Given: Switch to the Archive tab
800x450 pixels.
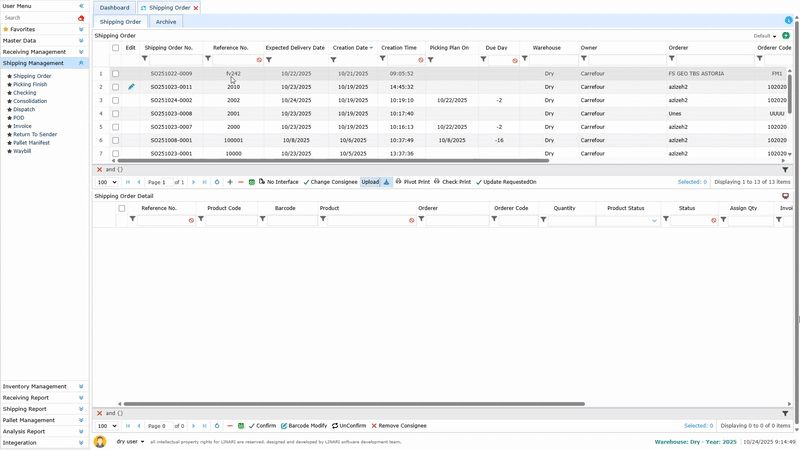Looking at the screenshot, I should pos(166,21).
